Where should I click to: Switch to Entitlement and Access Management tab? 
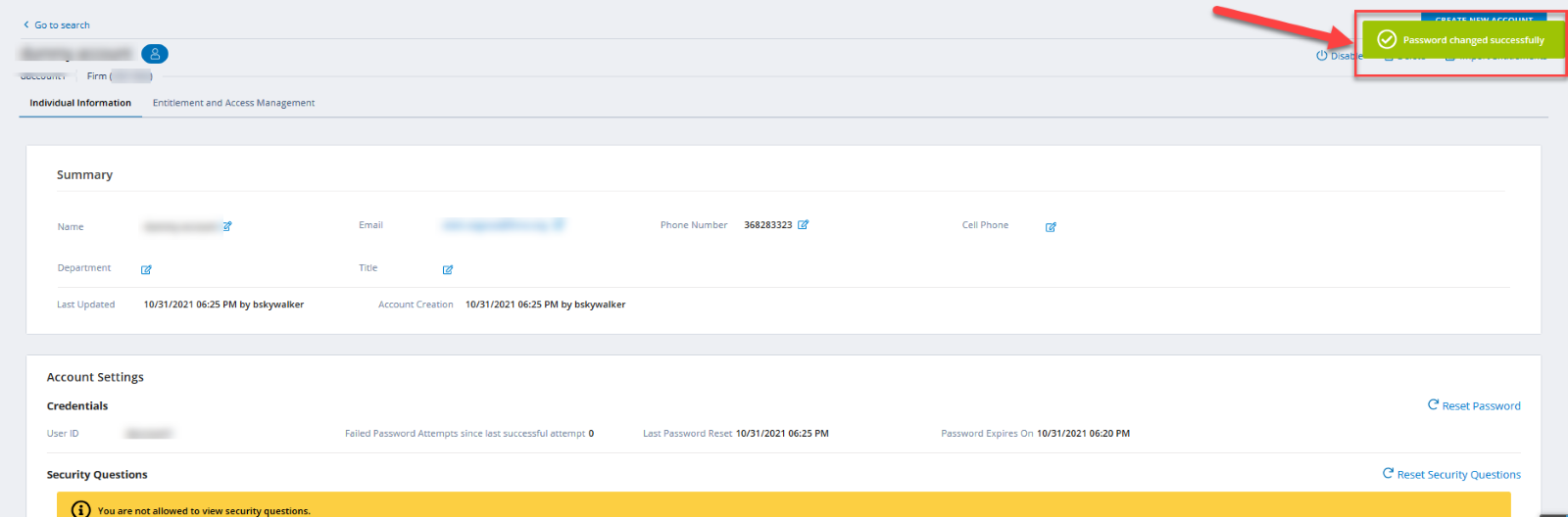tap(233, 103)
